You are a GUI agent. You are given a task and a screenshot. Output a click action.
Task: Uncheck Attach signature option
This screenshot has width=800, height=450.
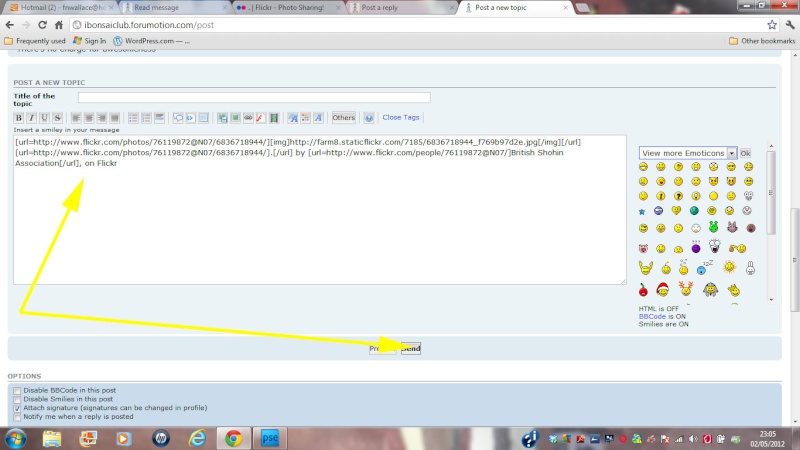(x=17, y=408)
